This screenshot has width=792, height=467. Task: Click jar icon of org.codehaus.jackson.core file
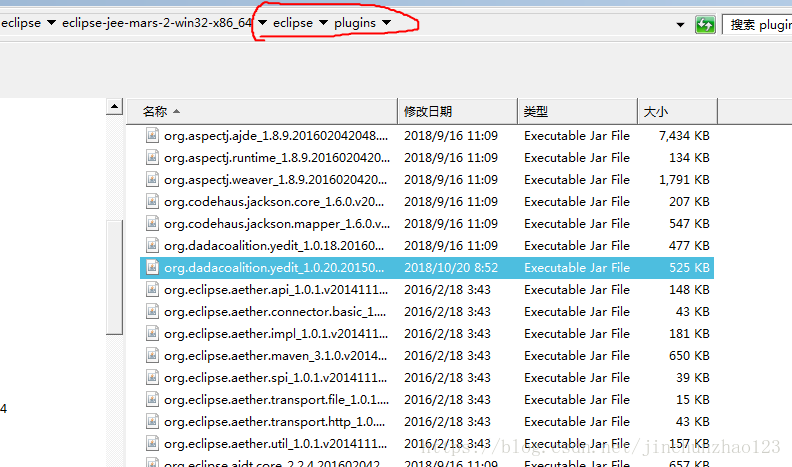[152, 201]
